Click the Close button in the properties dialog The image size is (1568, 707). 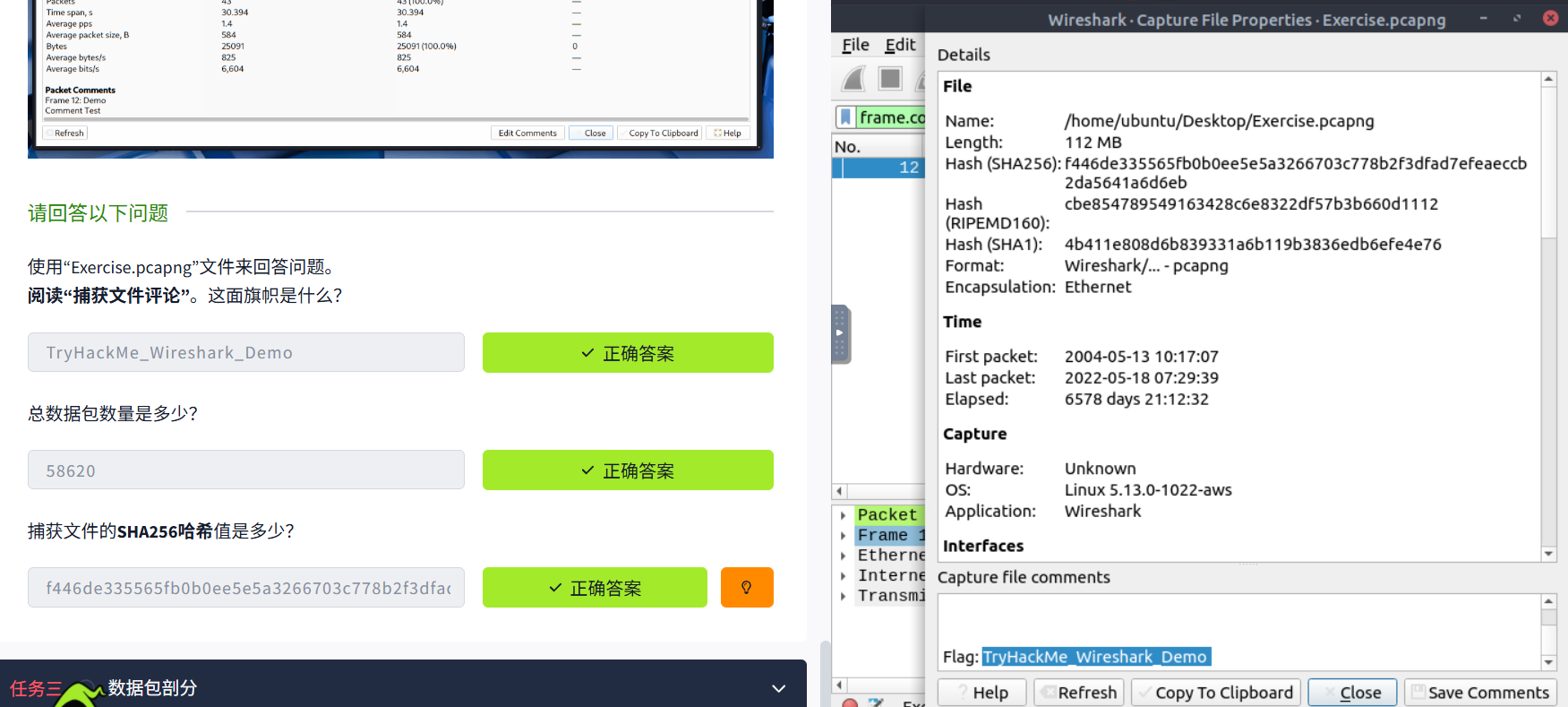pyautogui.click(x=1352, y=693)
